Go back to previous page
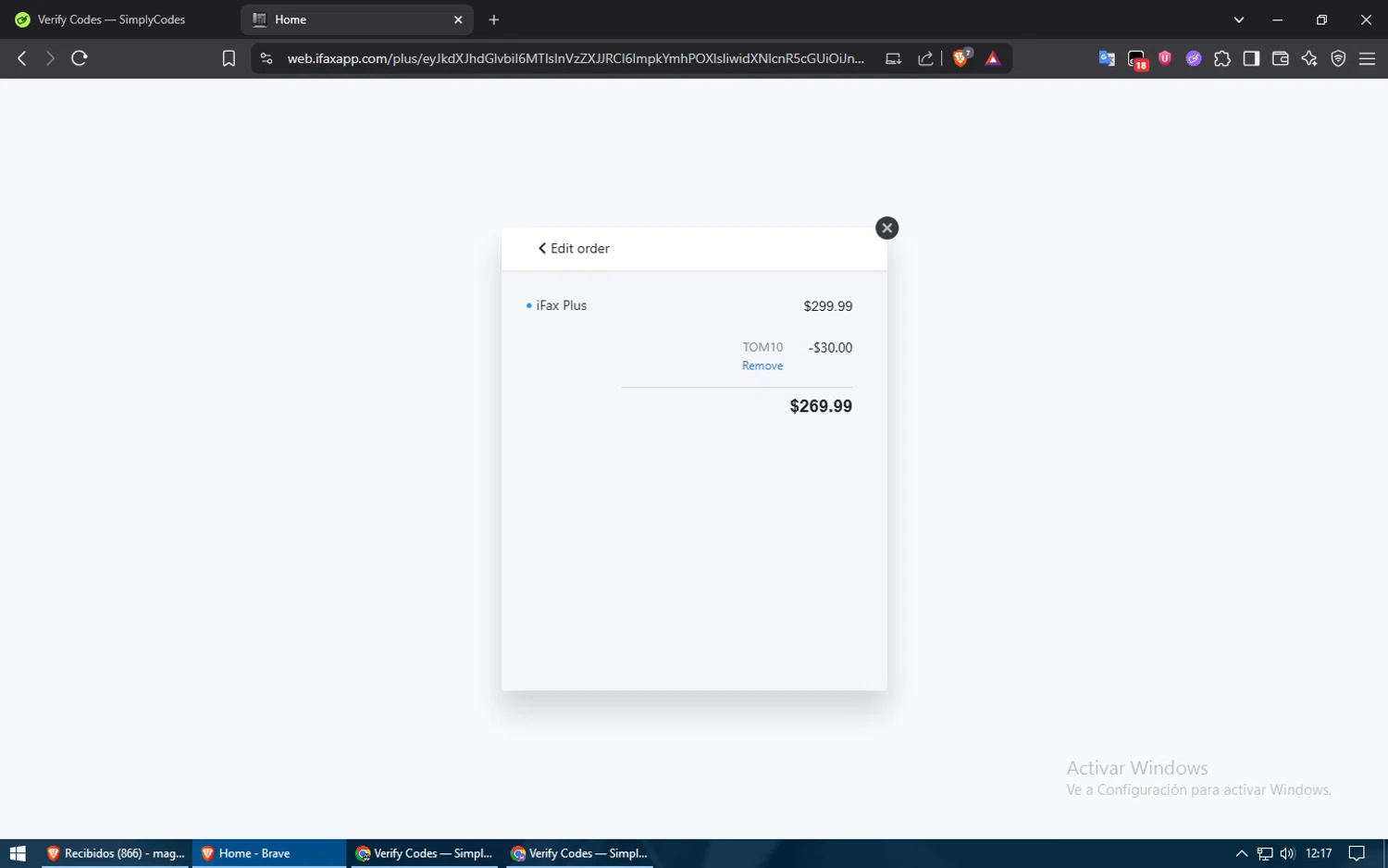The height and width of the screenshot is (868, 1388). (22, 58)
